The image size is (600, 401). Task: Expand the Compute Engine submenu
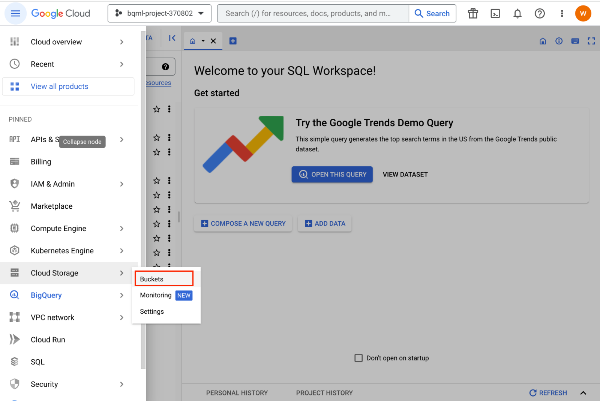[x=121, y=228]
